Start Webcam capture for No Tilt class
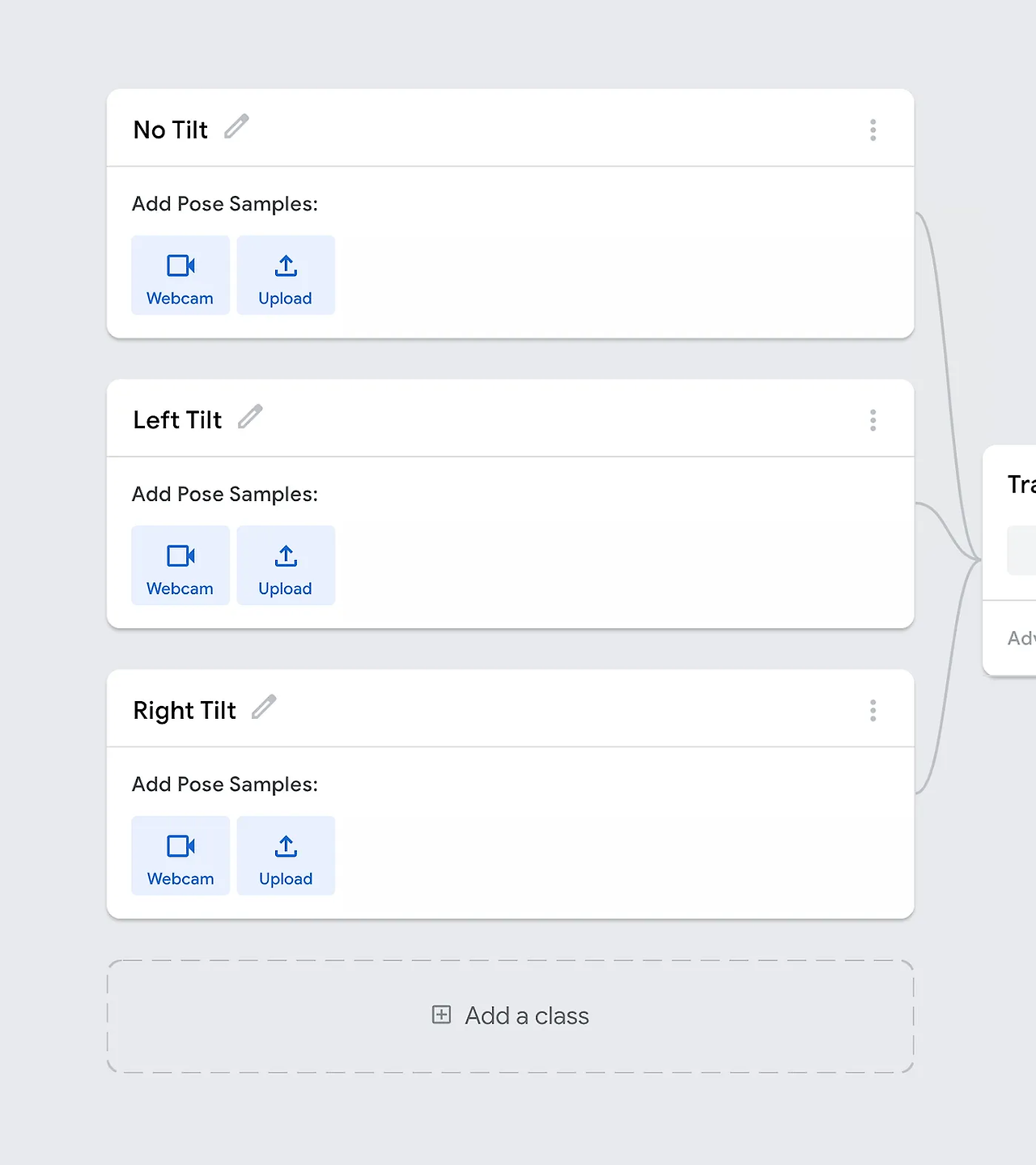This screenshot has width=1036, height=1165. (180, 275)
